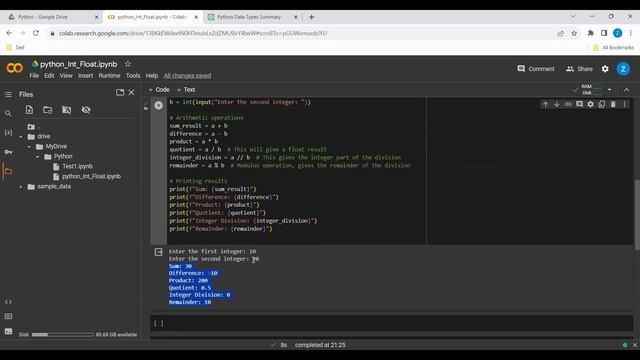
Task: Open the Colab logo home link
Action: pos(14,68)
